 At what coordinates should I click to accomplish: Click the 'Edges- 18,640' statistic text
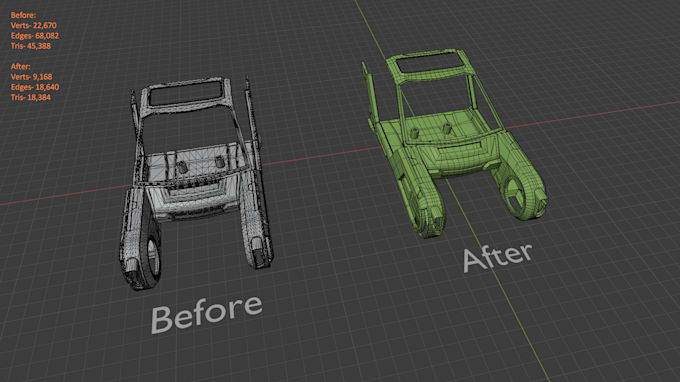tap(35, 87)
